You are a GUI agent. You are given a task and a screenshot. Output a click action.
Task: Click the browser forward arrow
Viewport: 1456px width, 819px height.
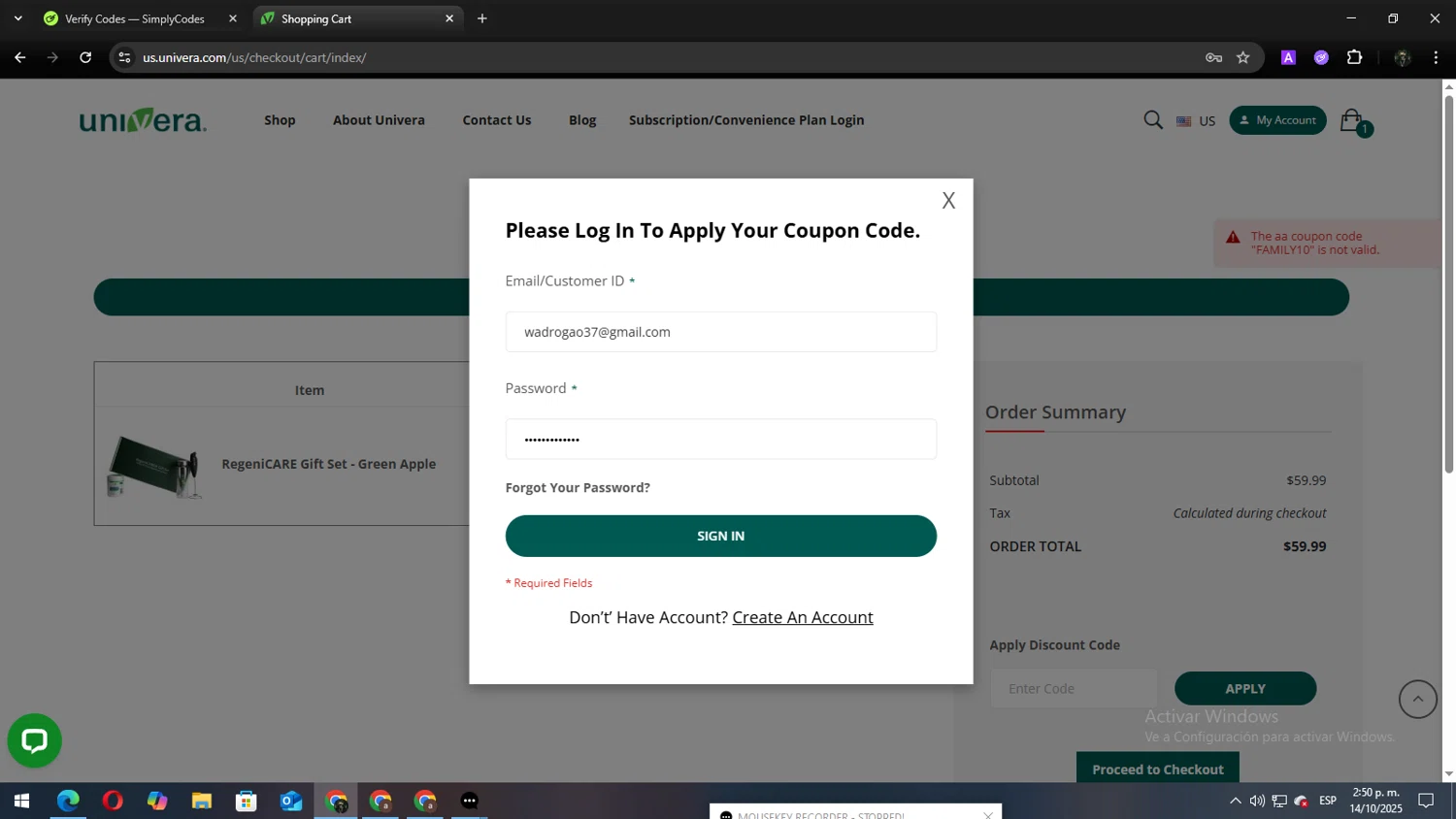coord(53,57)
